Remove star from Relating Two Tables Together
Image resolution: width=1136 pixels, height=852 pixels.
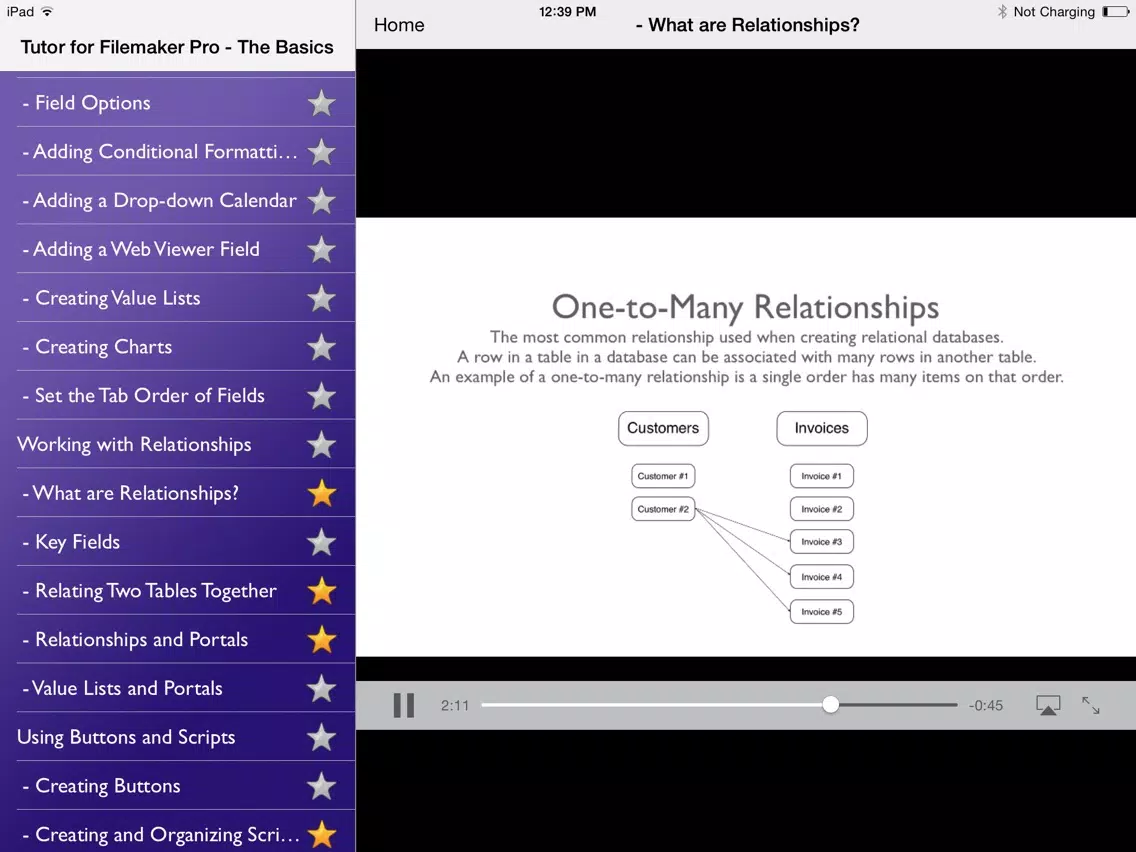[321, 591]
